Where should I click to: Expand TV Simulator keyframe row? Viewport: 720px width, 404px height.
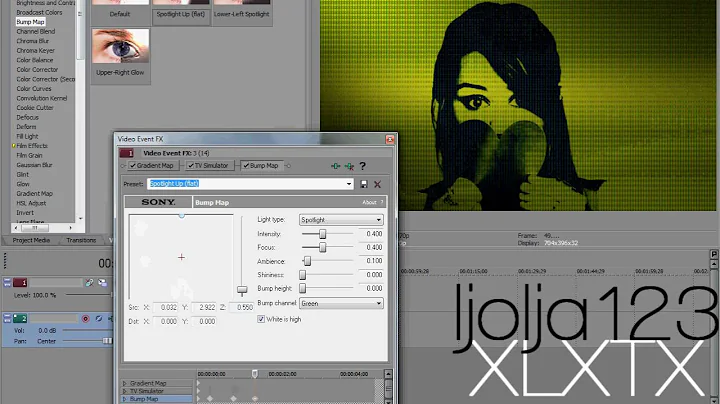click(x=124, y=391)
